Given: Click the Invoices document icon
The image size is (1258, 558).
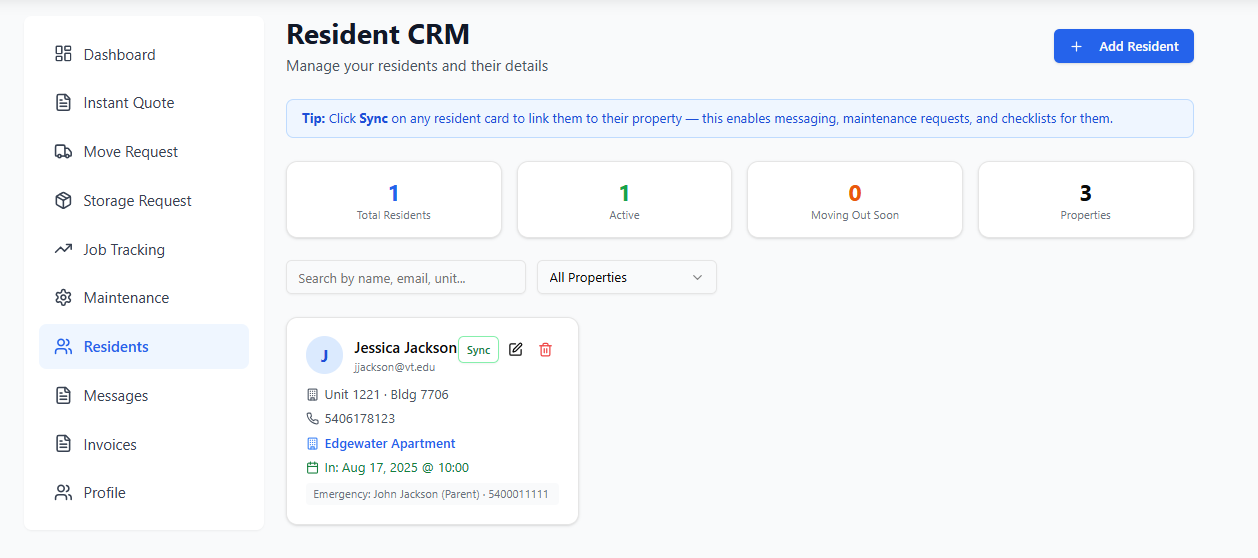Looking at the screenshot, I should click(63, 444).
